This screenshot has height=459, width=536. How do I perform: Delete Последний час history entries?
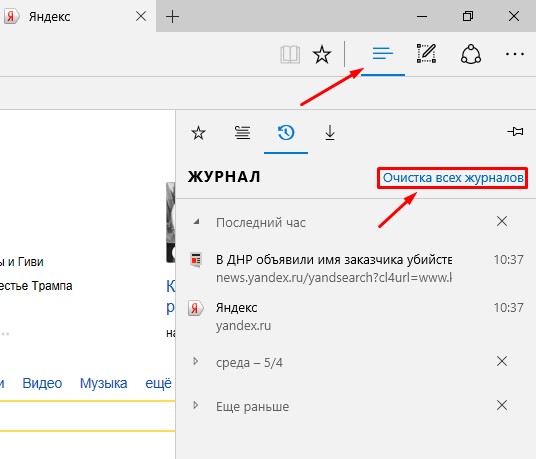(x=502, y=221)
